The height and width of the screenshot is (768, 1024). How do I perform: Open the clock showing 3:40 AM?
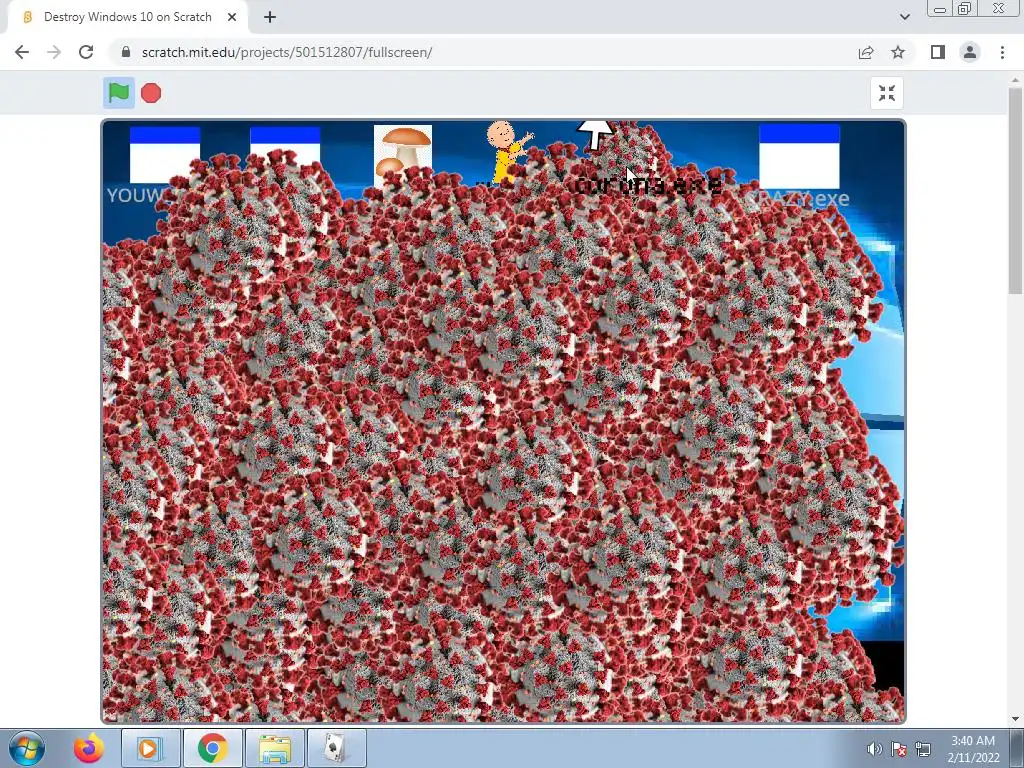click(973, 749)
